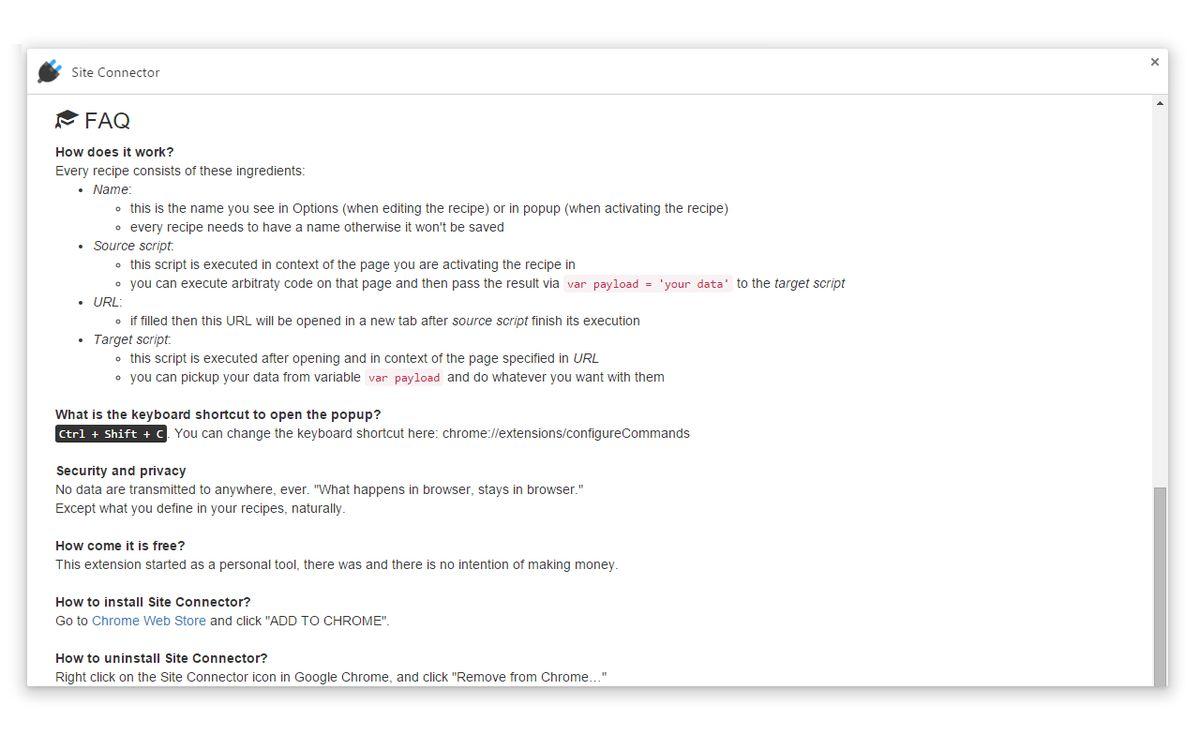The width and height of the screenshot is (1200, 750).
Task: Click the Ctrl + Shift + C shortcut badge
Action: (111, 434)
